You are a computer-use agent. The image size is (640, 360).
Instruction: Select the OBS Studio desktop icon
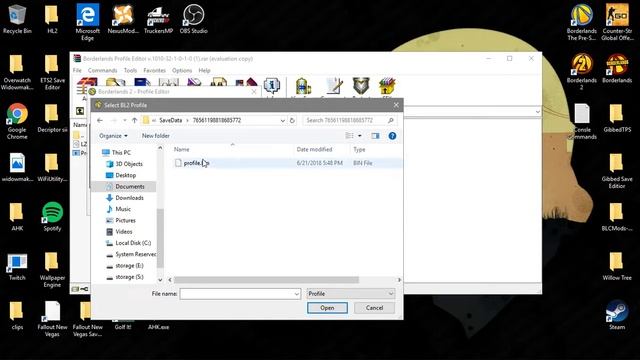tap(193, 19)
